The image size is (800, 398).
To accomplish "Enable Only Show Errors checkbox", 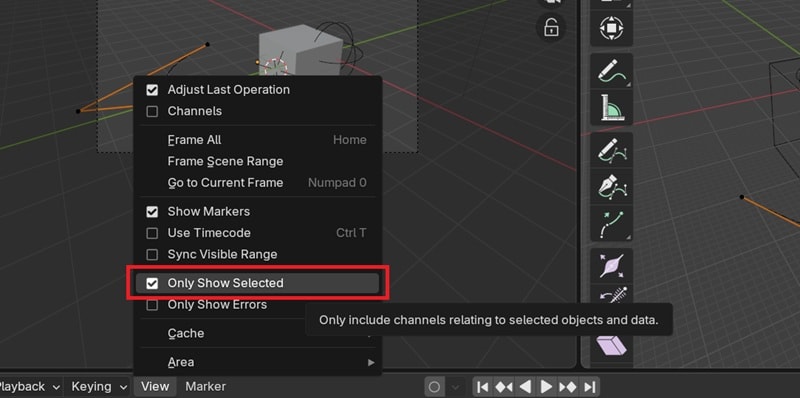I will coord(152,305).
